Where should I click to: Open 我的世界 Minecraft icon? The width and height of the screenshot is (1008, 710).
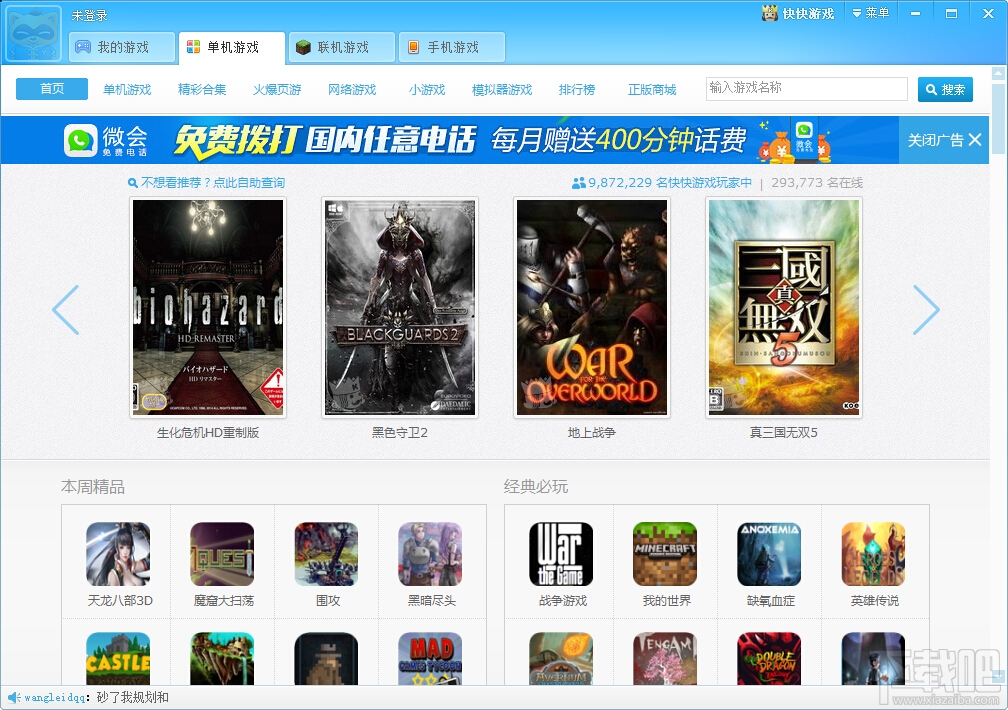(x=665, y=554)
